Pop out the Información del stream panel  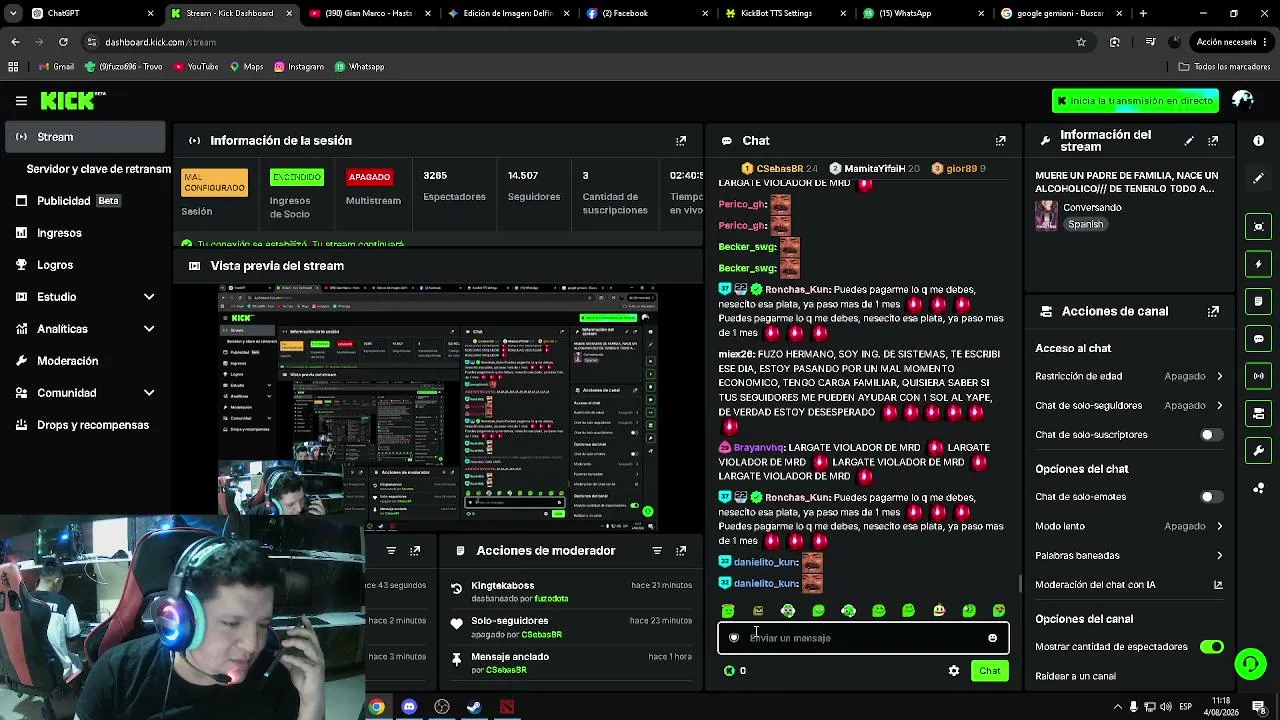(x=1213, y=141)
